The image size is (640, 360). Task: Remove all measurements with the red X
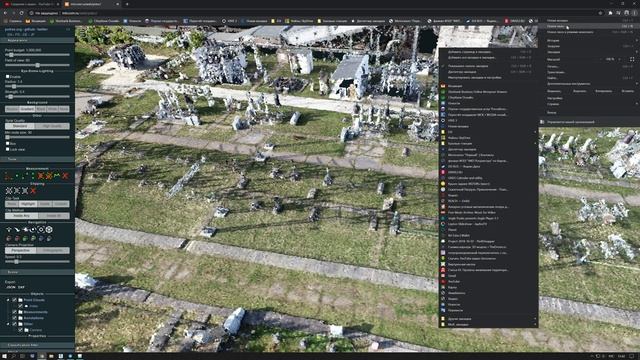point(65,176)
